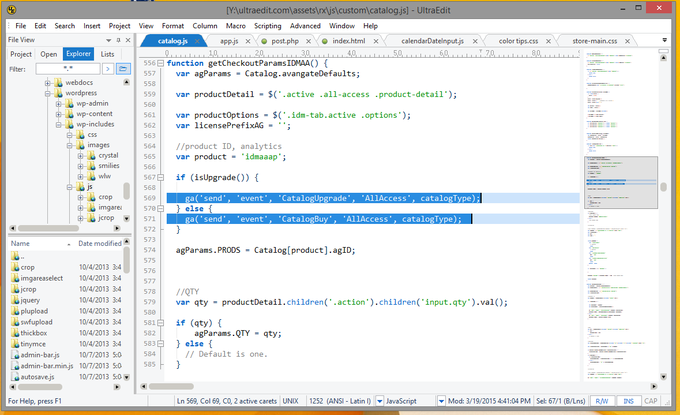The image size is (680, 415).
Task: Close the store-main.css tab
Action: 628,41
